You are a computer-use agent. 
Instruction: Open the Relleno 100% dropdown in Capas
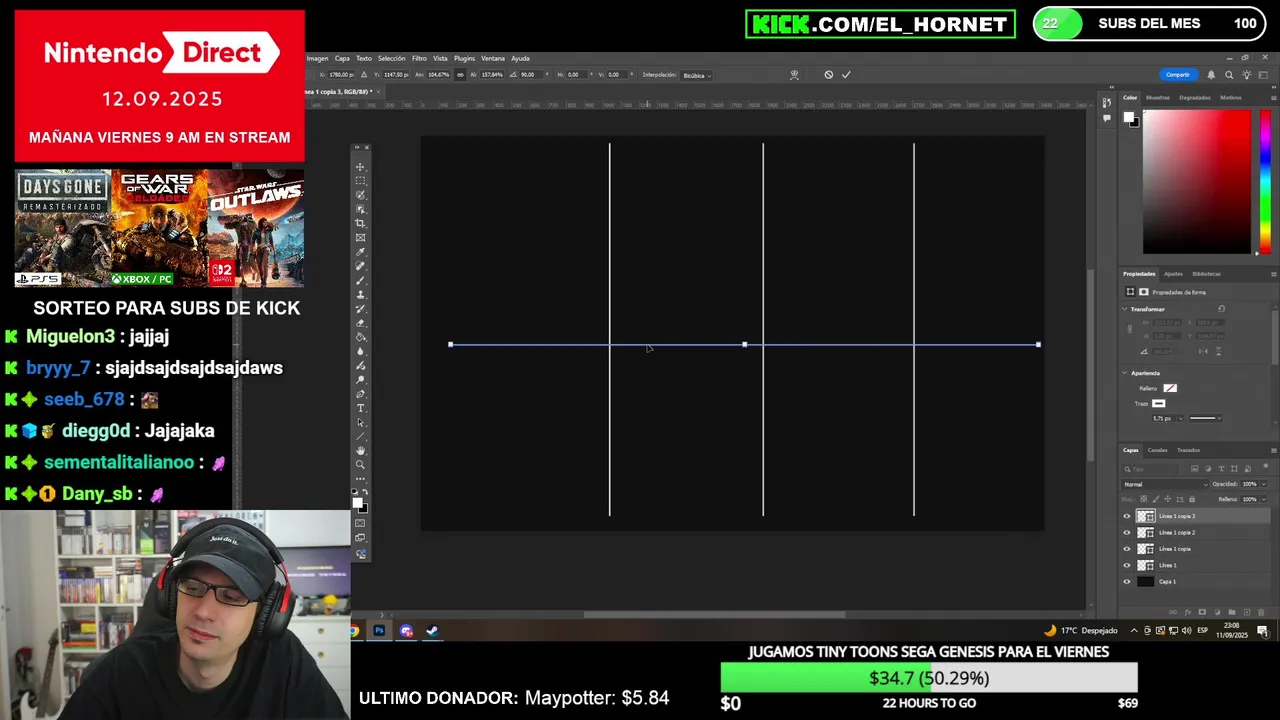(1263, 499)
